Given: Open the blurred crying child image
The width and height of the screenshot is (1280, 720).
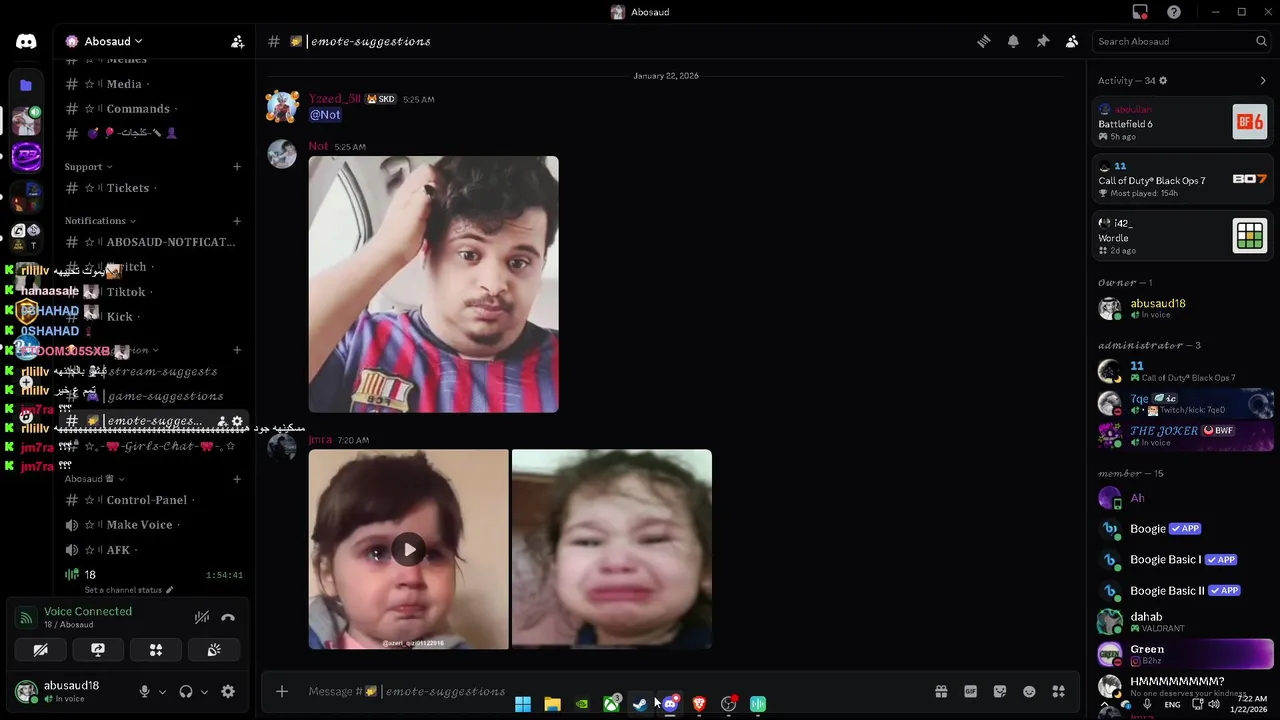Looking at the screenshot, I should point(612,549).
